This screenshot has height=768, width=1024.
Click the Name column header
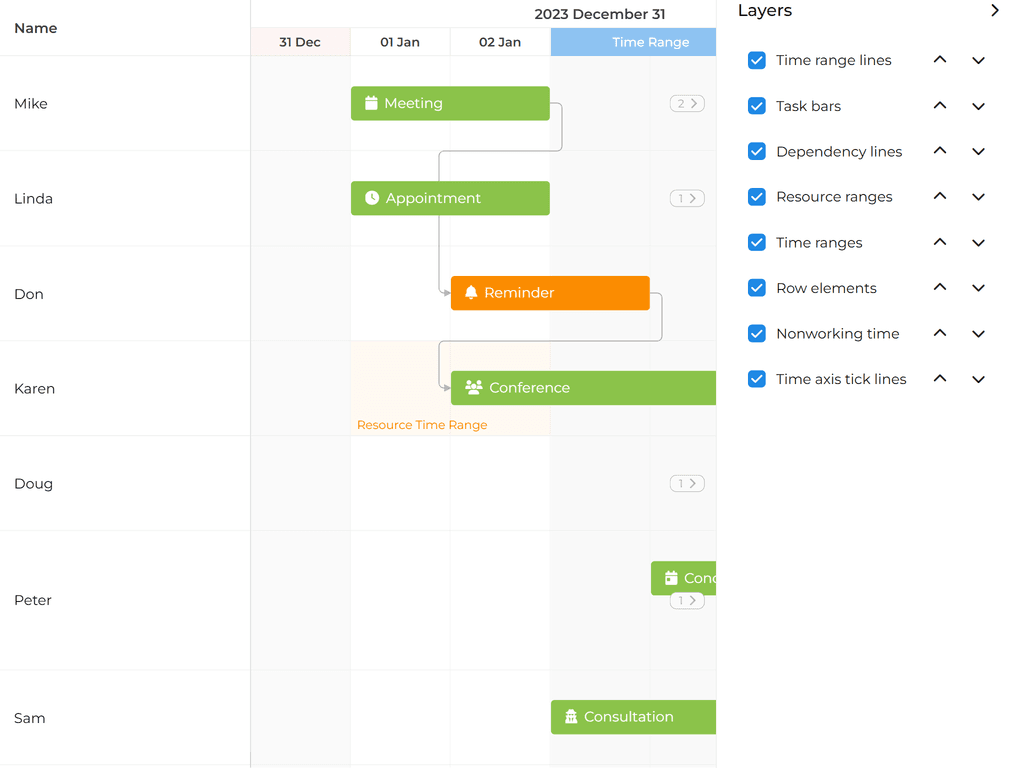[35, 28]
